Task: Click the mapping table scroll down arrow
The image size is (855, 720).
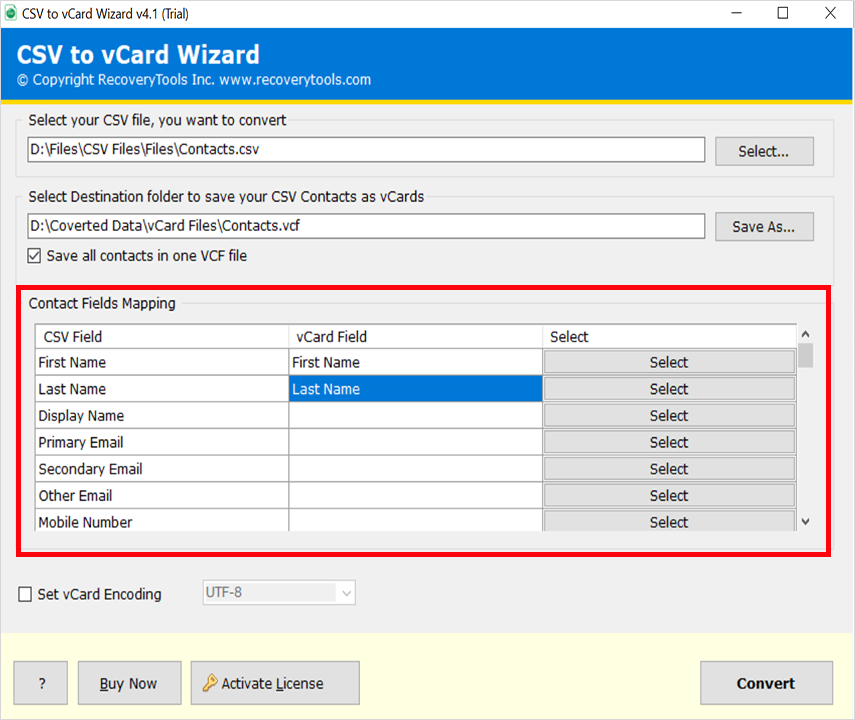Action: tap(805, 522)
